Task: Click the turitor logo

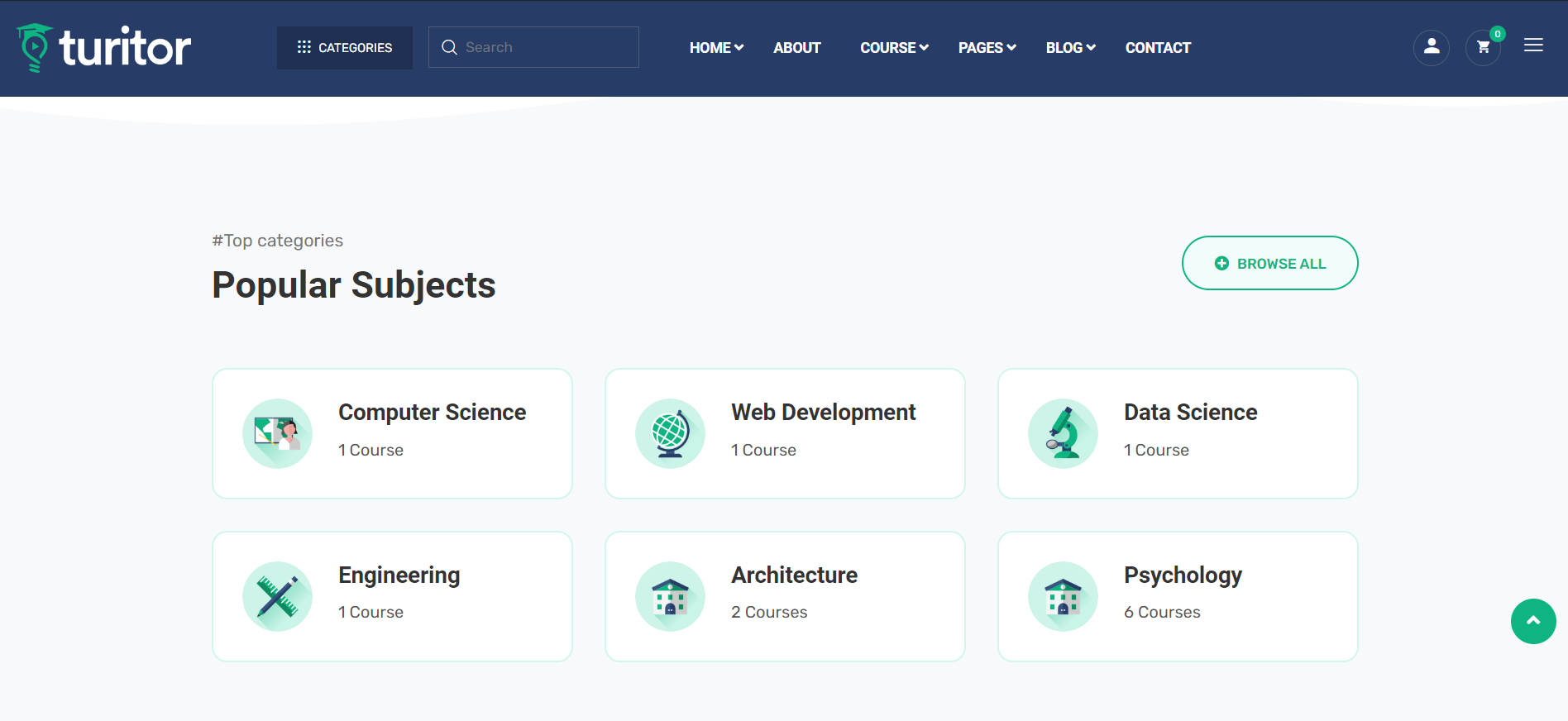Action: [104, 48]
